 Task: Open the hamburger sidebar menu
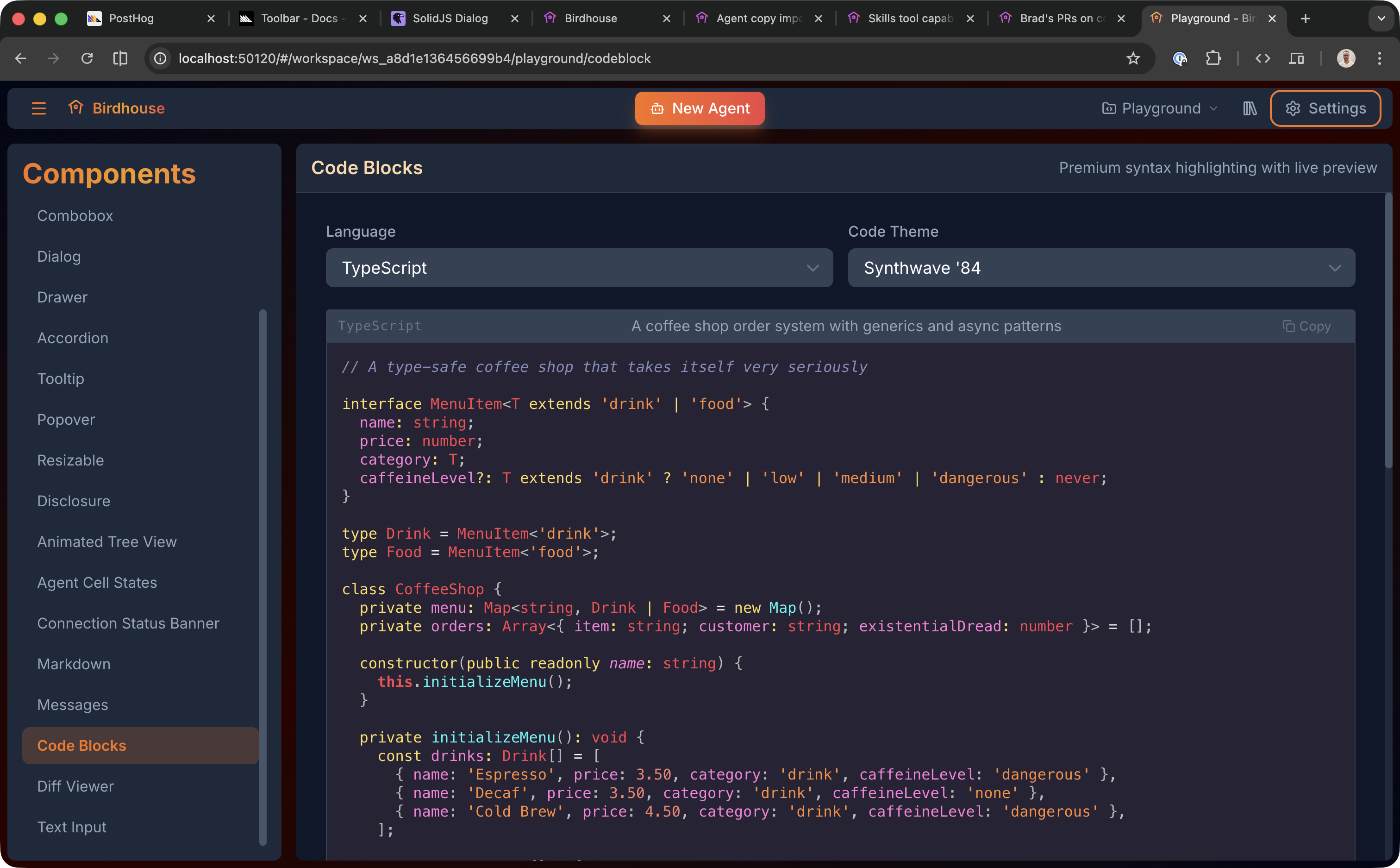[x=38, y=108]
